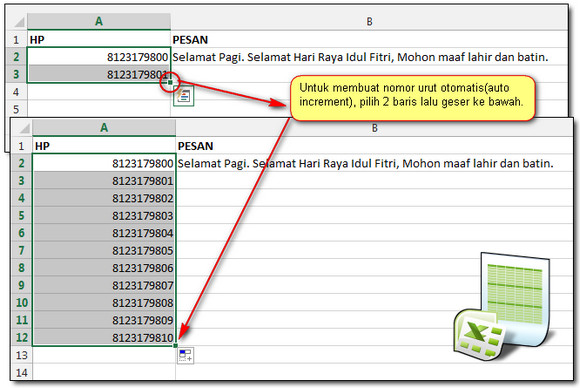Select row 9 header
Image resolution: width=580 pixels, height=388 pixels.
point(21,285)
